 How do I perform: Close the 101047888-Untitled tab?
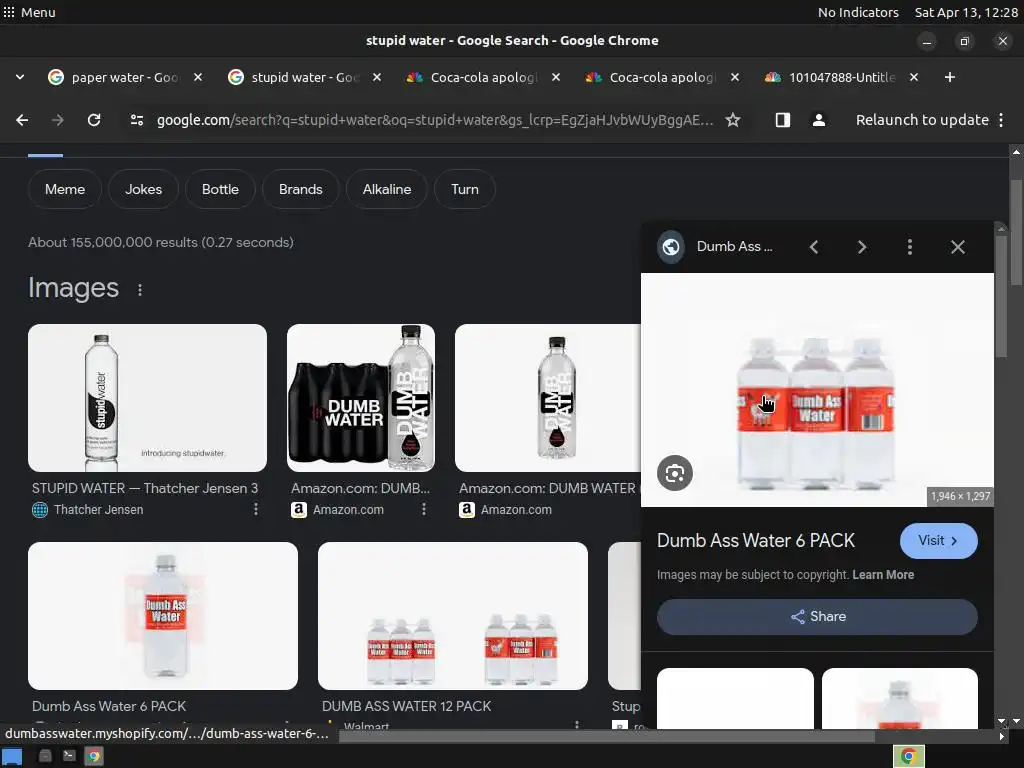914,77
